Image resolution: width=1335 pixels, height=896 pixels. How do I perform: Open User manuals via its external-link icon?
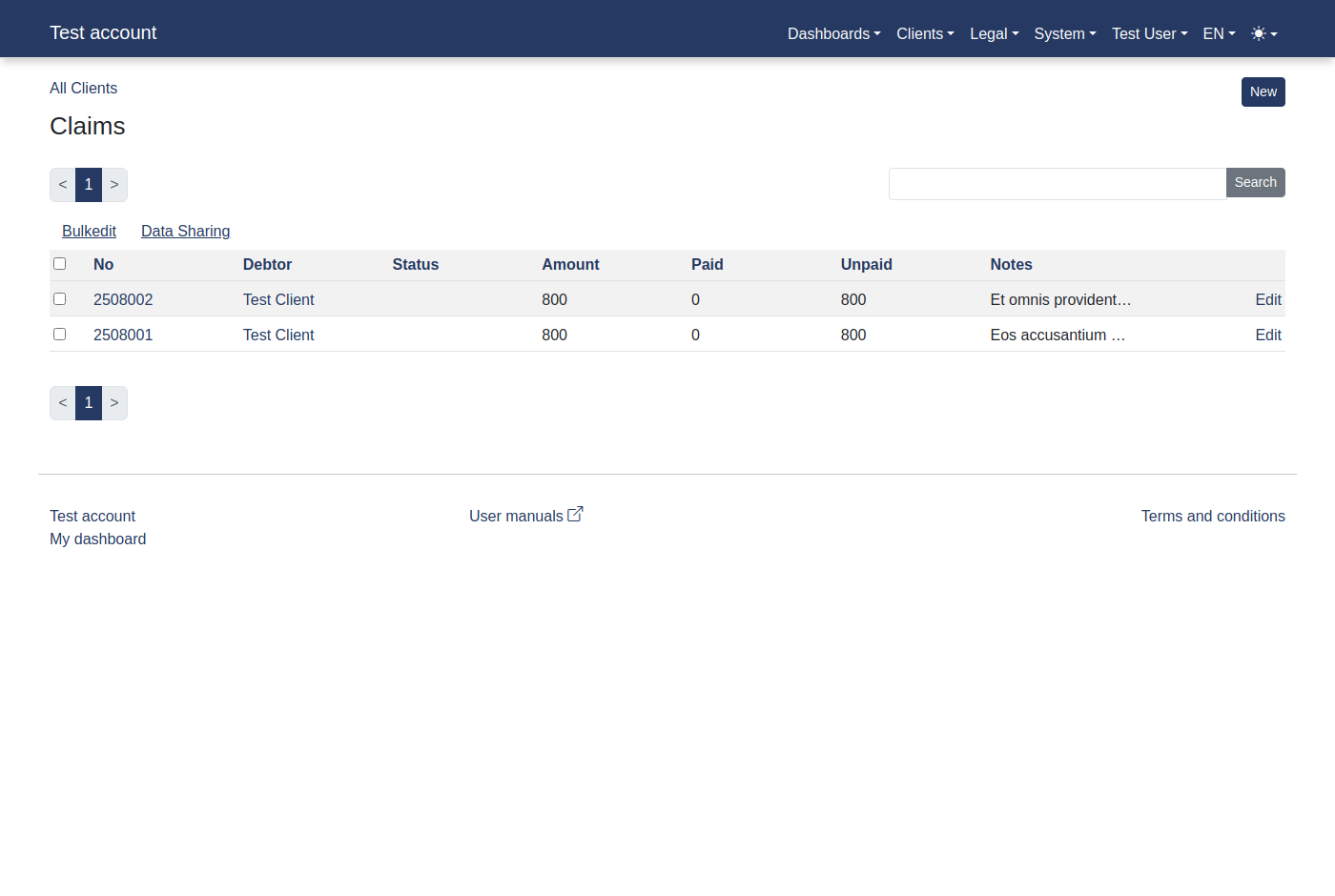(575, 513)
